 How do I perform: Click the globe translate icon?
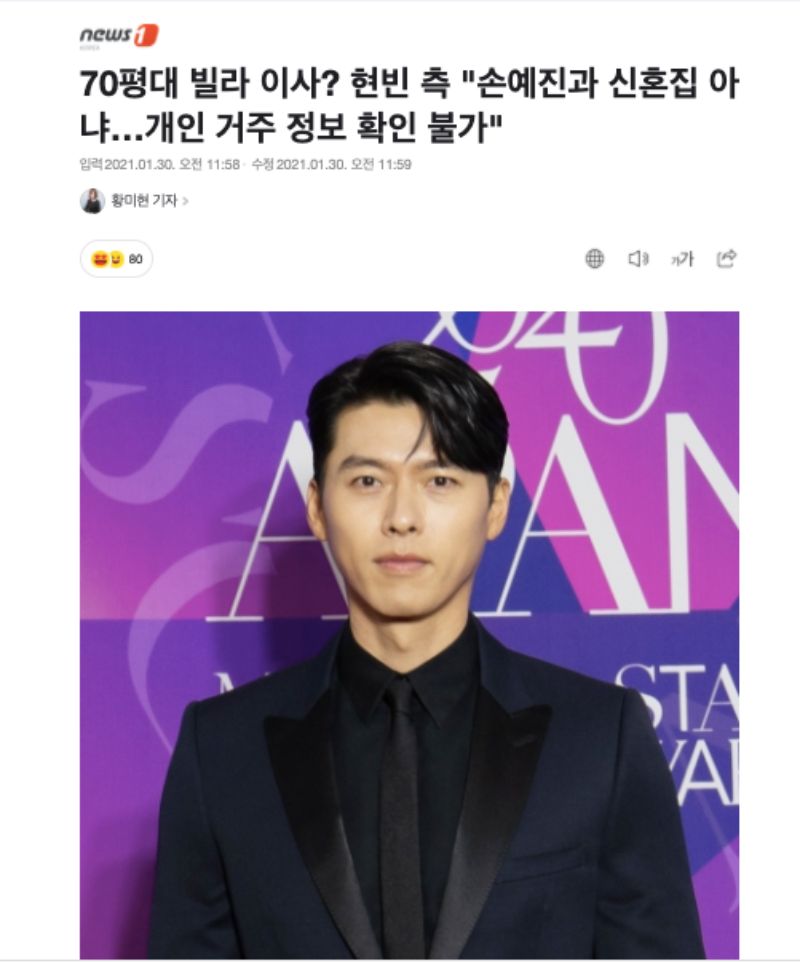point(594,259)
